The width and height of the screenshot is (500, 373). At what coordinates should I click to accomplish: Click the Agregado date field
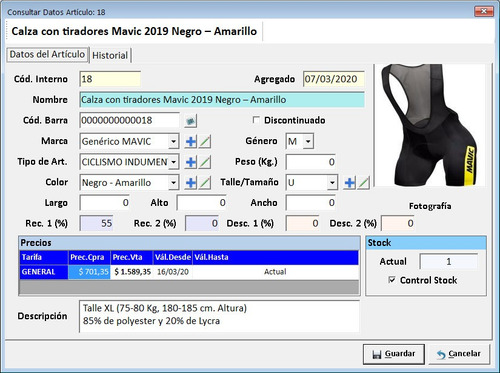click(x=334, y=79)
